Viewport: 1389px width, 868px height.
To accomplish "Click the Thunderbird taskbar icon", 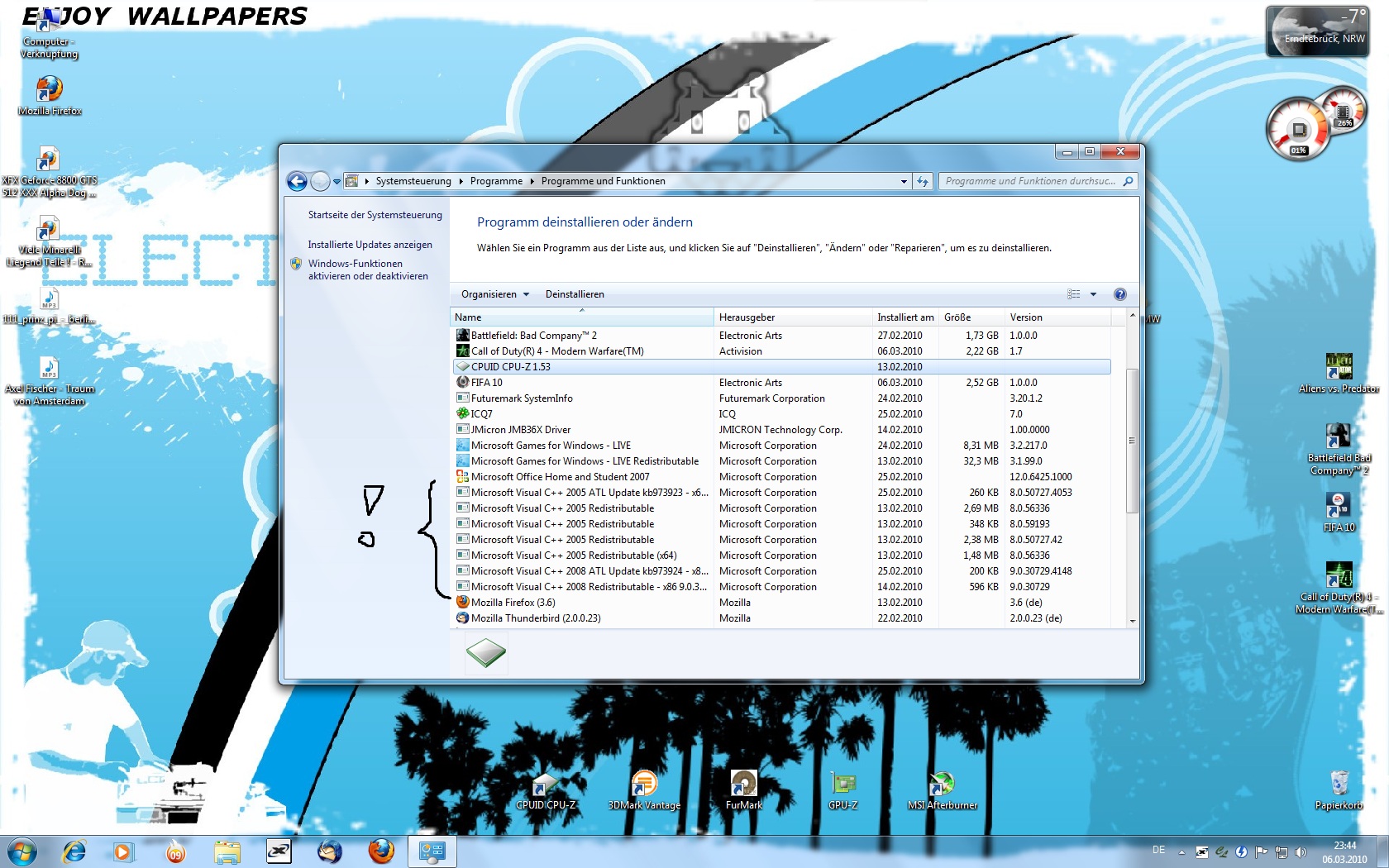I will tap(330, 851).
